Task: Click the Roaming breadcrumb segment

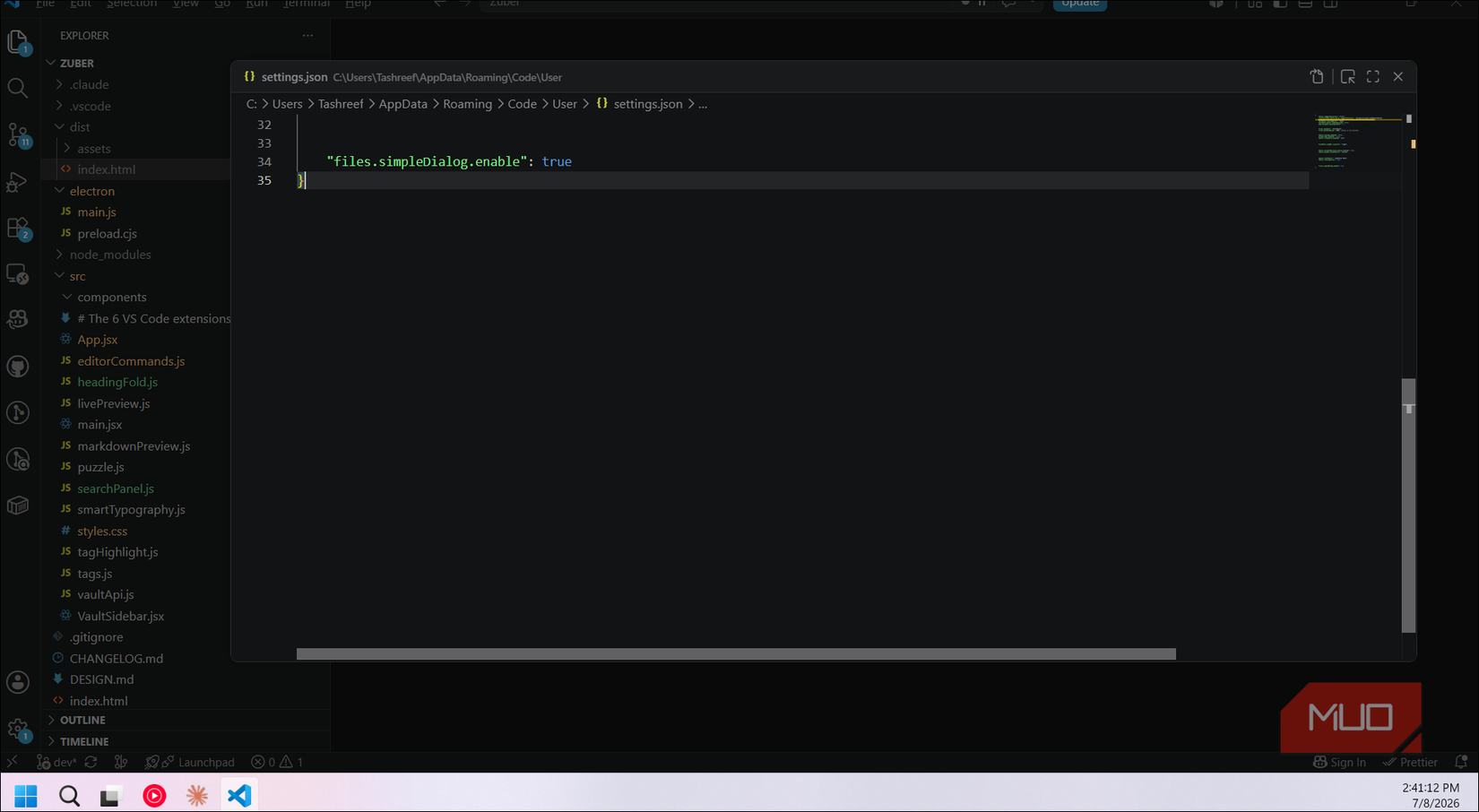Action: [x=467, y=104]
